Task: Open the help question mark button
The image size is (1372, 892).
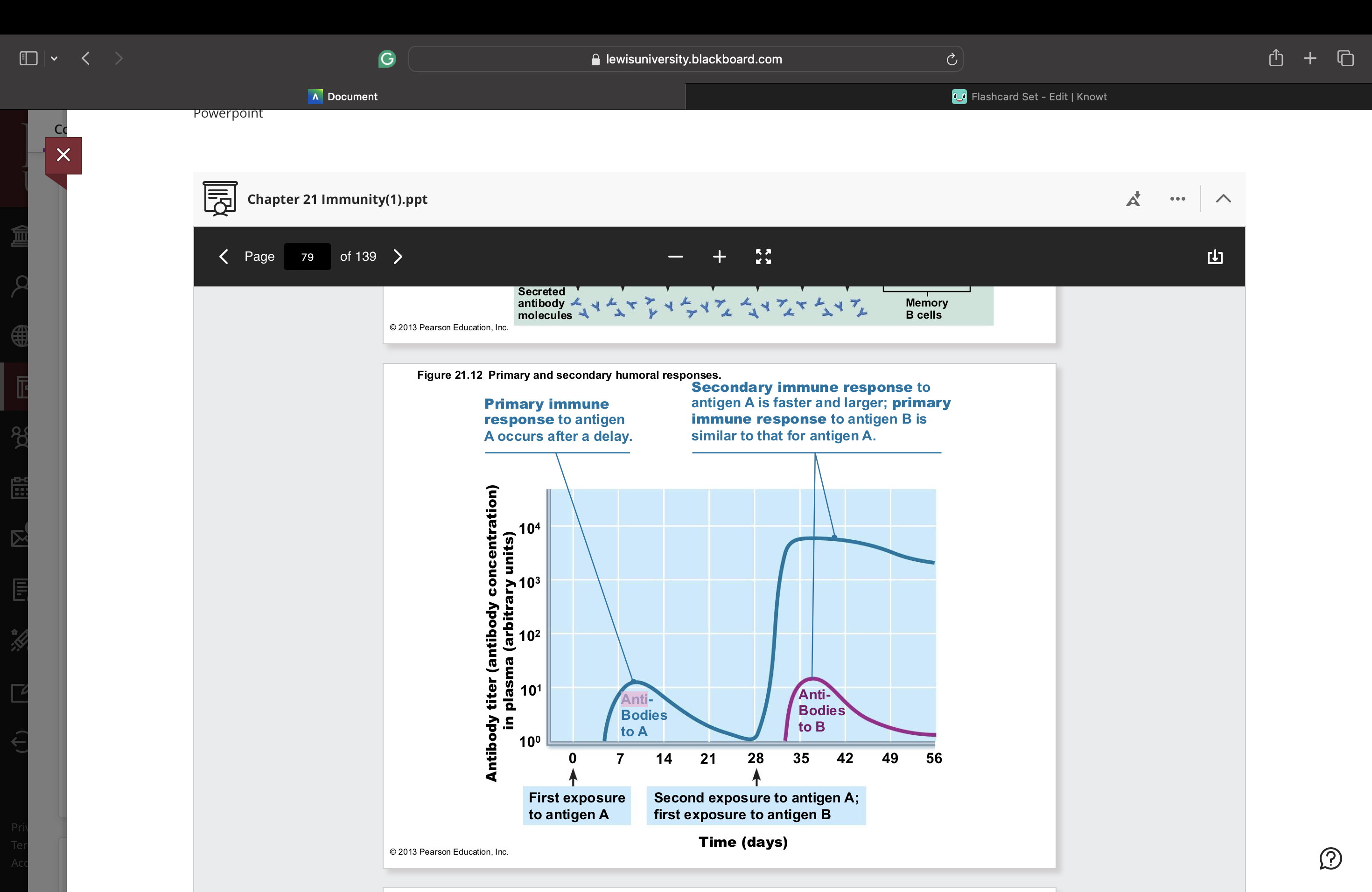Action: coord(1330,858)
